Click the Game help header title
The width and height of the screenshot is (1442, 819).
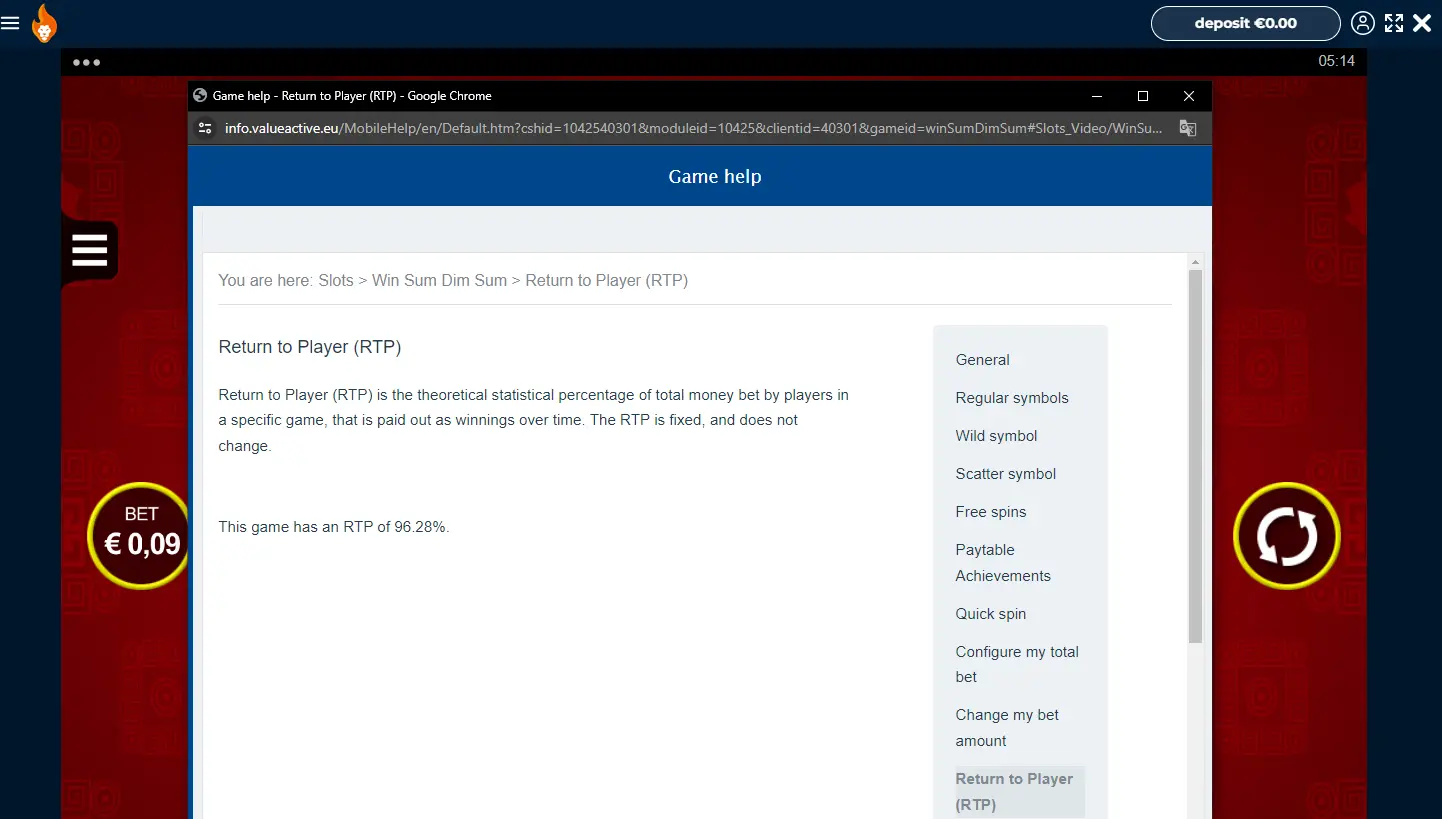tap(715, 176)
